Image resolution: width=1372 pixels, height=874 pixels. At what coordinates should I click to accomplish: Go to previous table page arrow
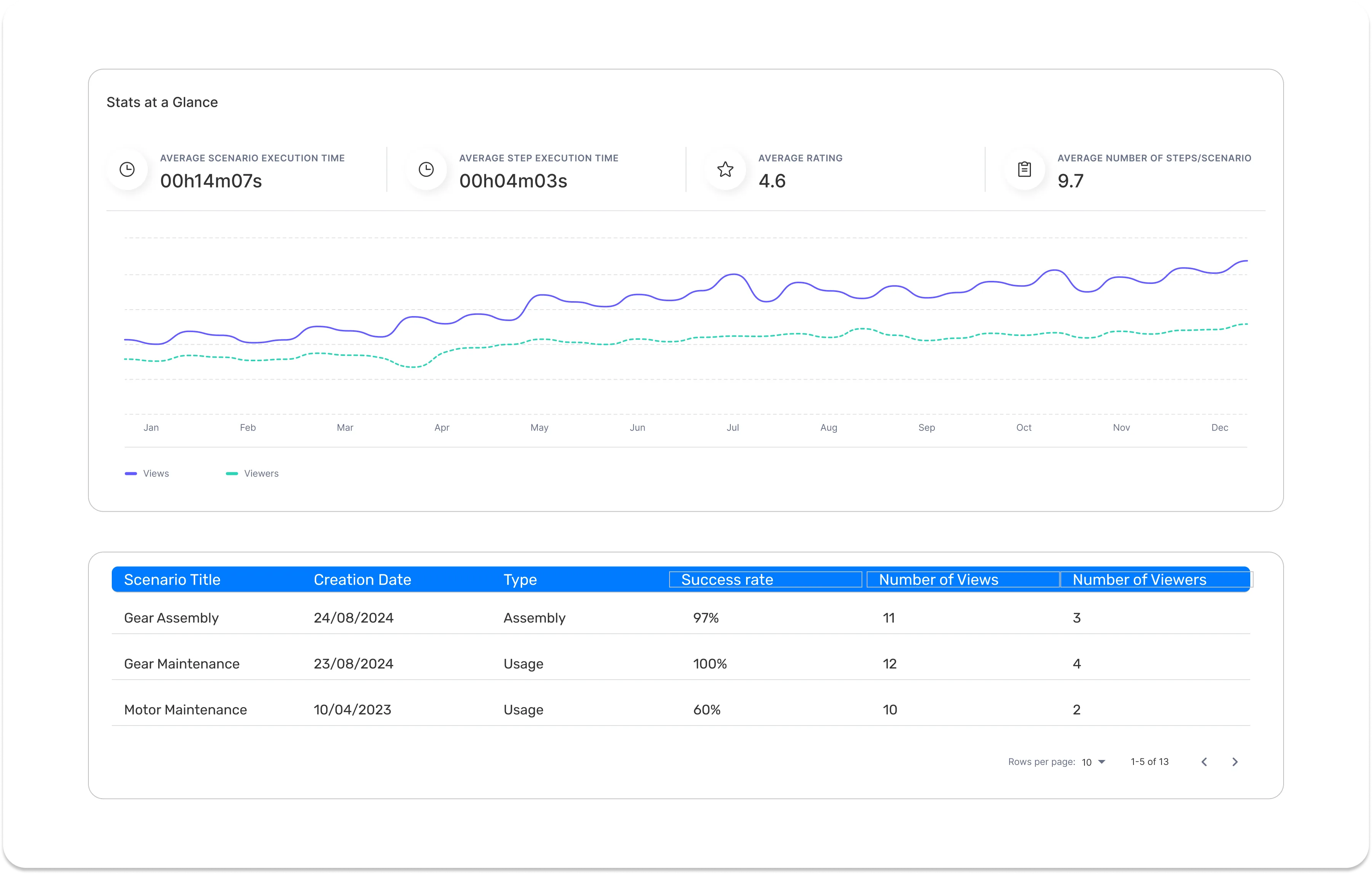1204,762
